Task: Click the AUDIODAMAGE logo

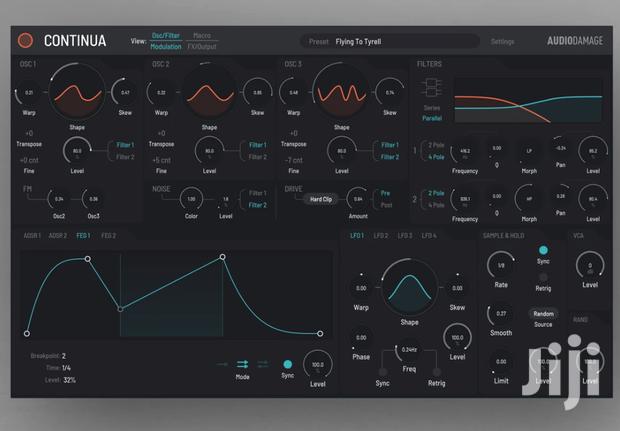Action: 575,41
